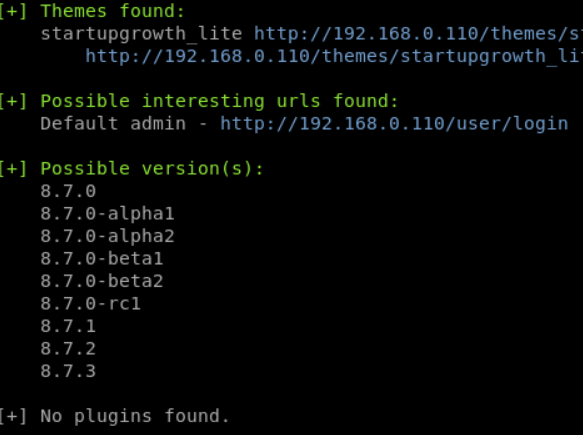Click the version 8.7.0 line
This screenshot has width=583, height=435.
point(68,191)
